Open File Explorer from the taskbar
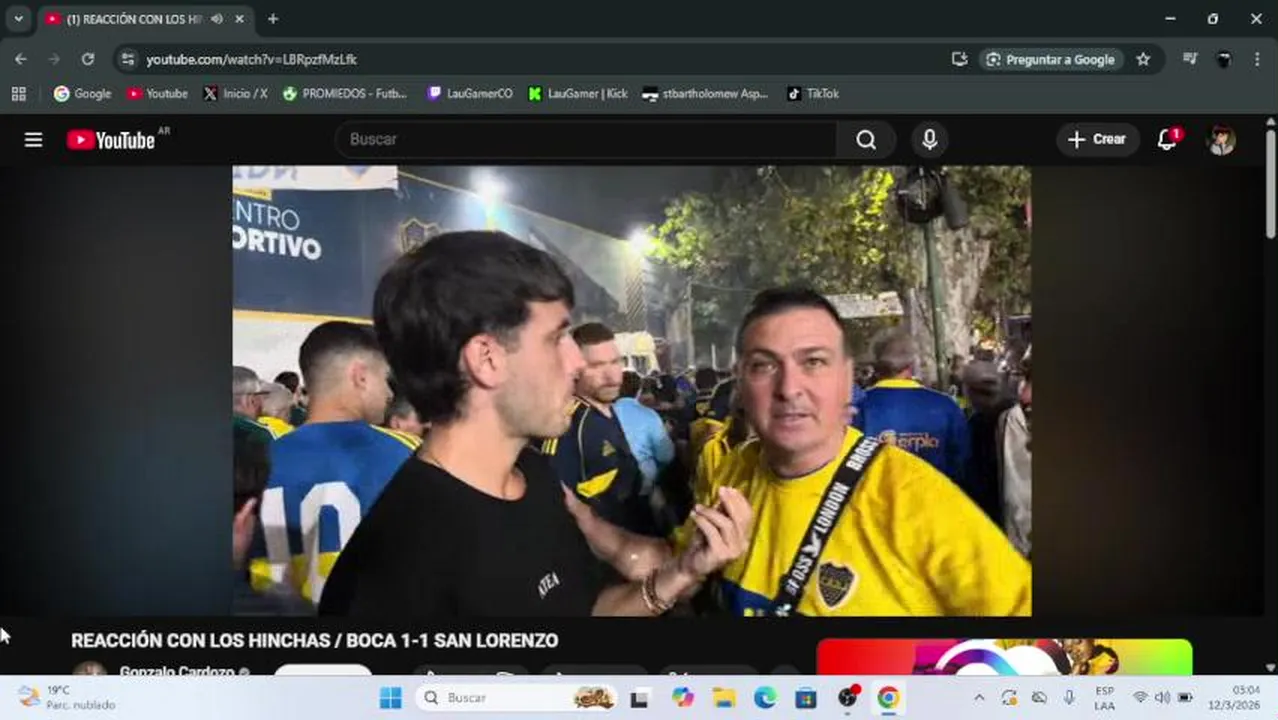 pos(724,698)
